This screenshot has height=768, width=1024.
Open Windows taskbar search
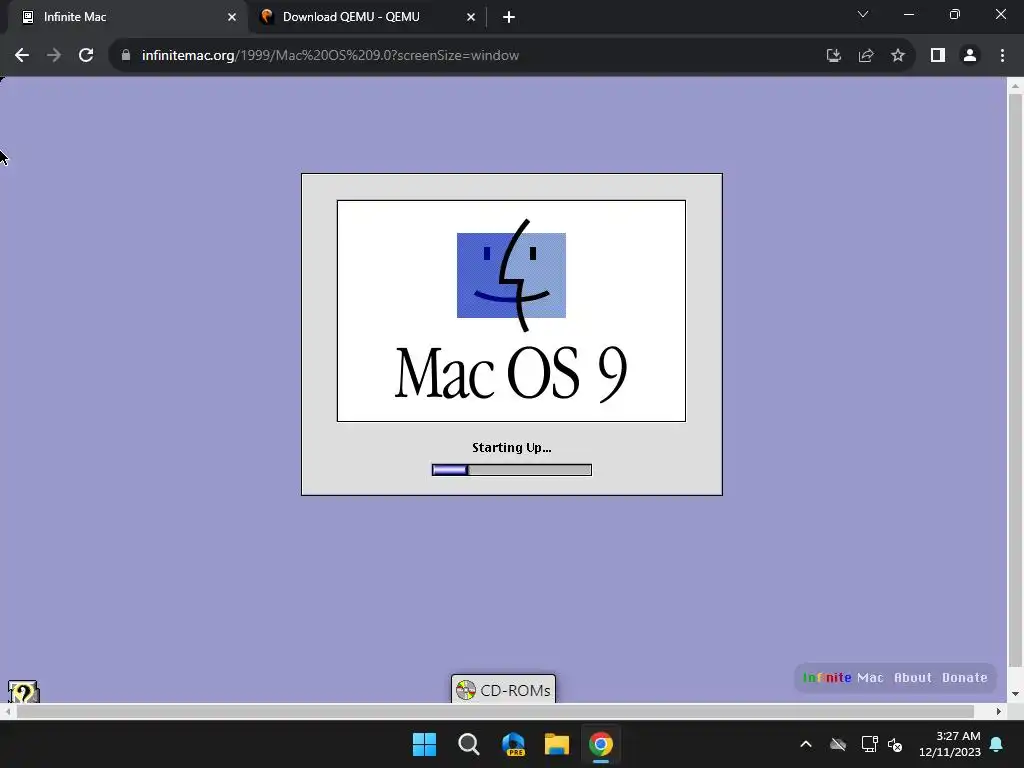click(x=469, y=744)
